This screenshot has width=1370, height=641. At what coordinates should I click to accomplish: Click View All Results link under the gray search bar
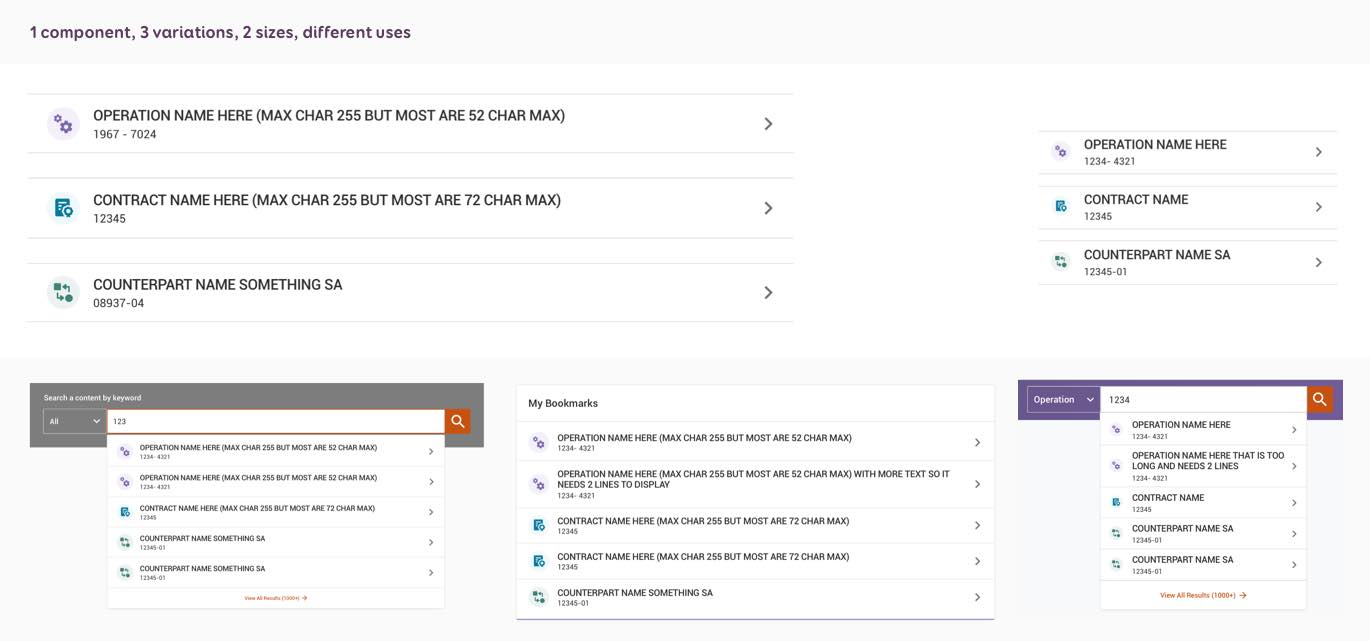275,598
